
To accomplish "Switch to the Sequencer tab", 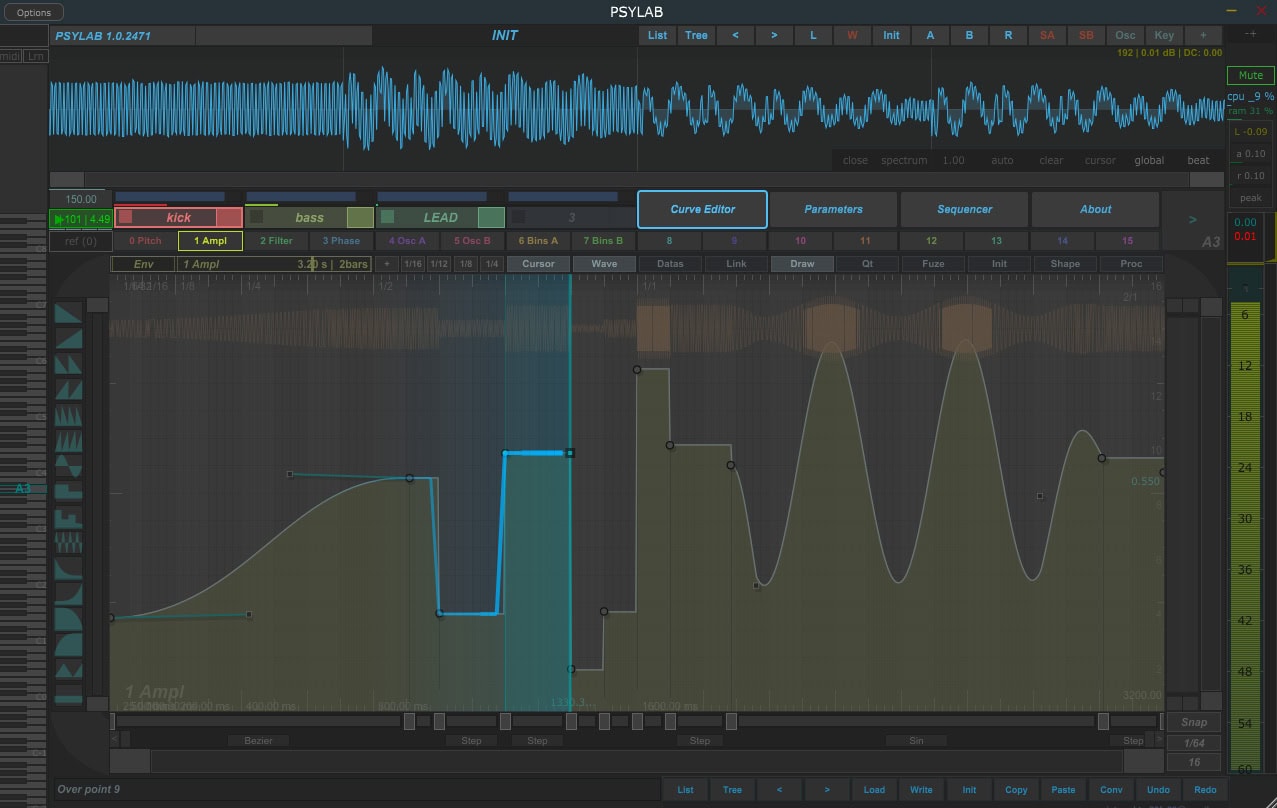I will pyautogui.click(x=964, y=209).
